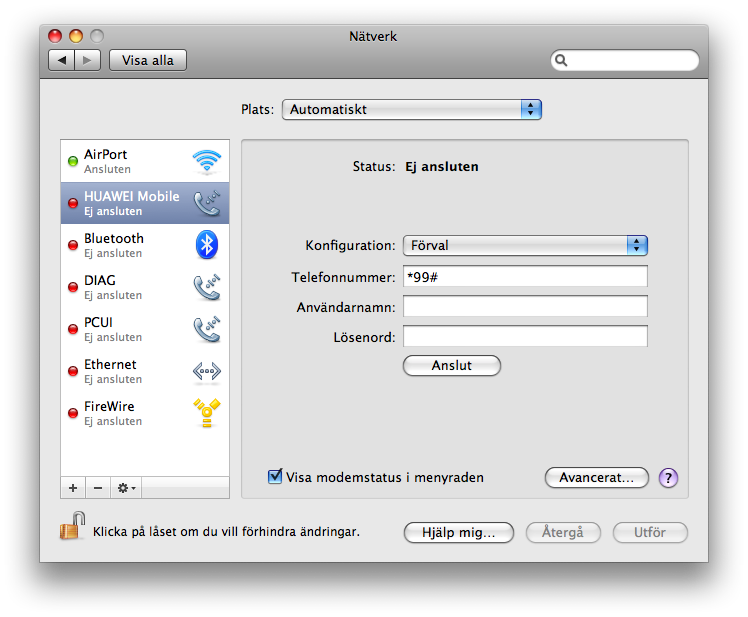The height and width of the screenshot is (617, 748).
Task: Click Ethernet red status indicator
Action: 73,371
